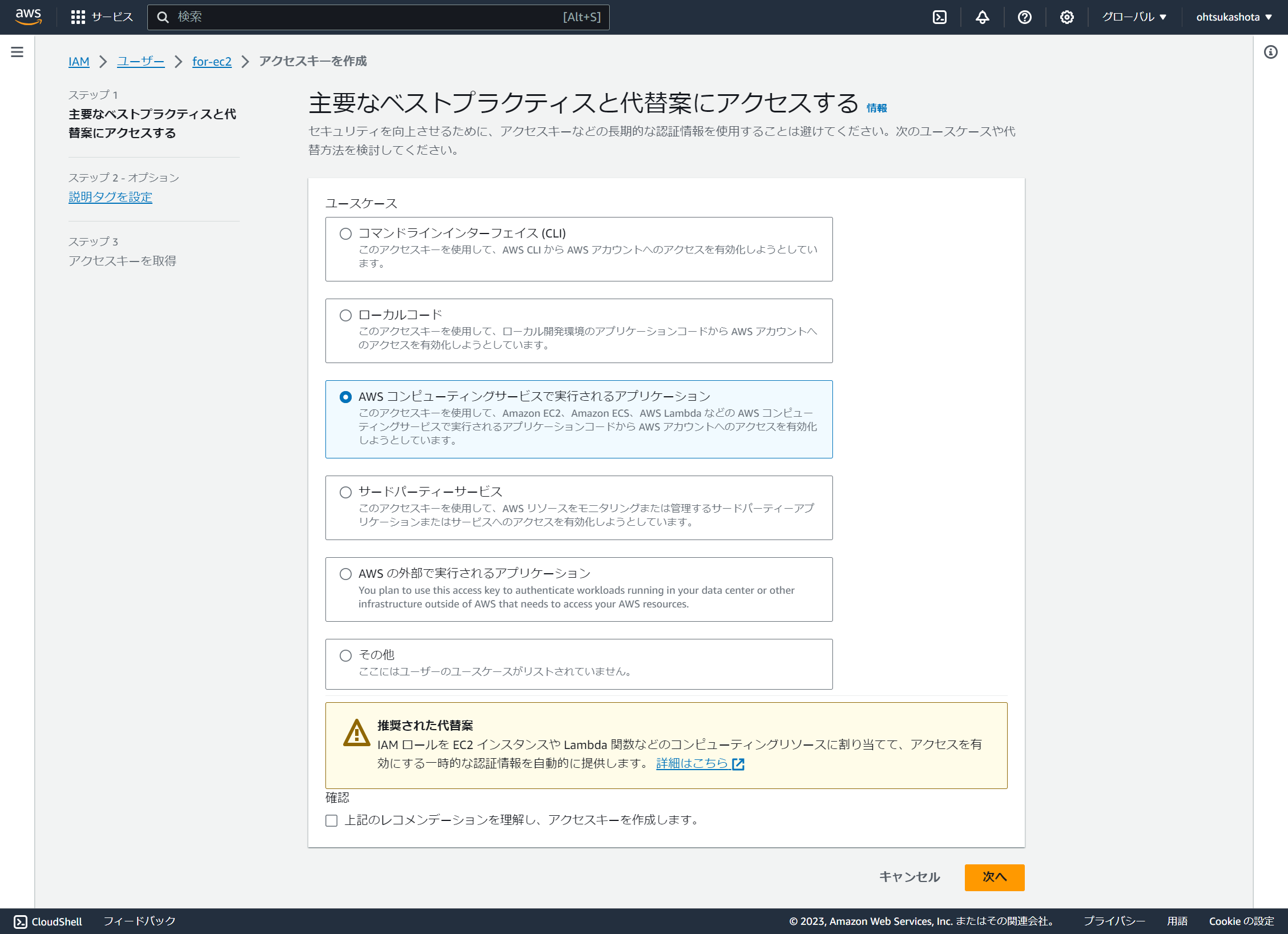Open the フィードバック menu item
This screenshot has height=934, width=1288.
(x=139, y=921)
